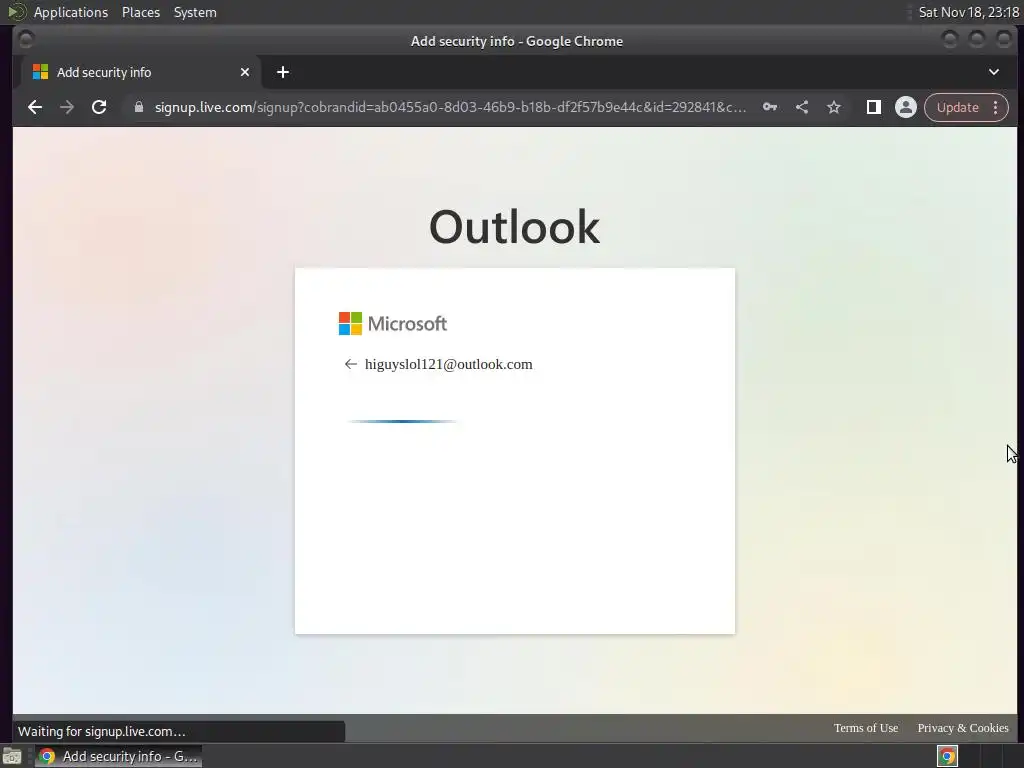The height and width of the screenshot is (768, 1024).
Task: Expand the tab search dropdown arrow
Action: coord(994,72)
